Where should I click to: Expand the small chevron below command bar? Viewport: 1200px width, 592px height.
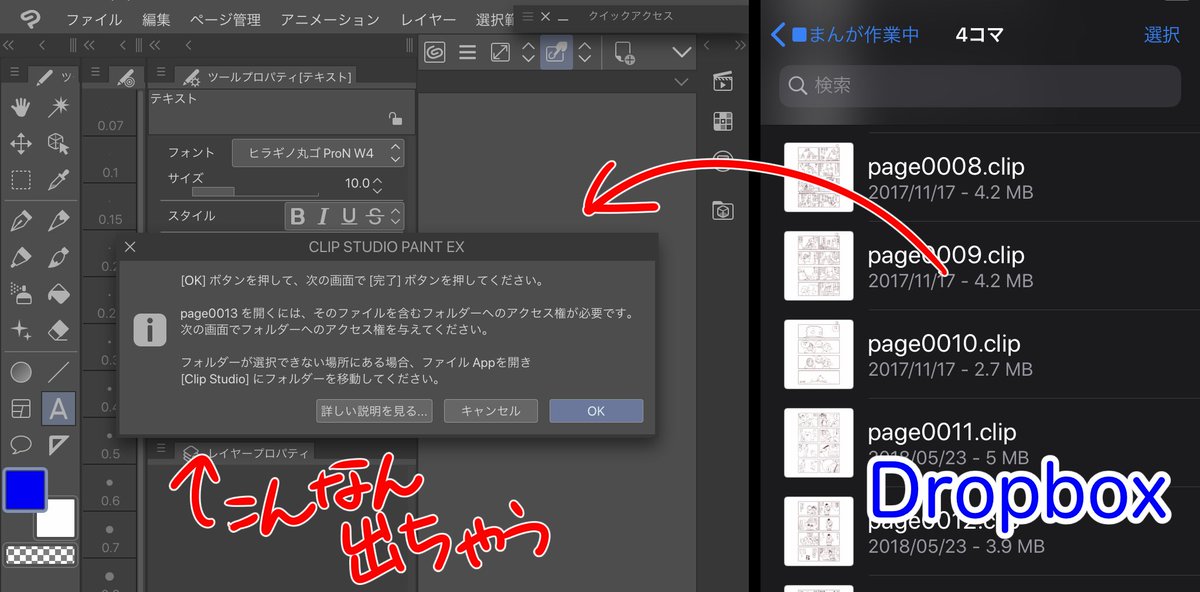(683, 82)
